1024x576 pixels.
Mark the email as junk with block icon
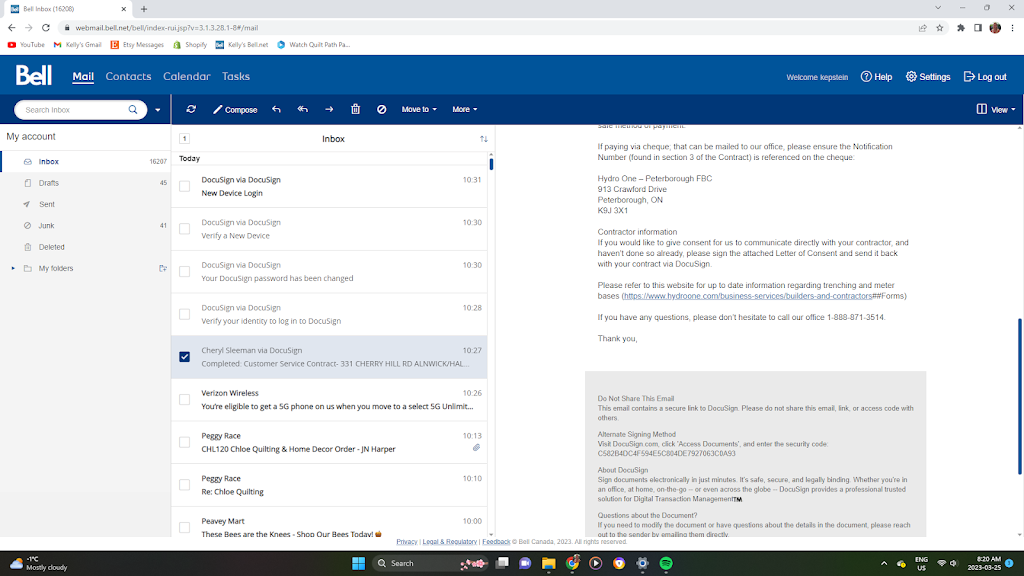point(381,109)
